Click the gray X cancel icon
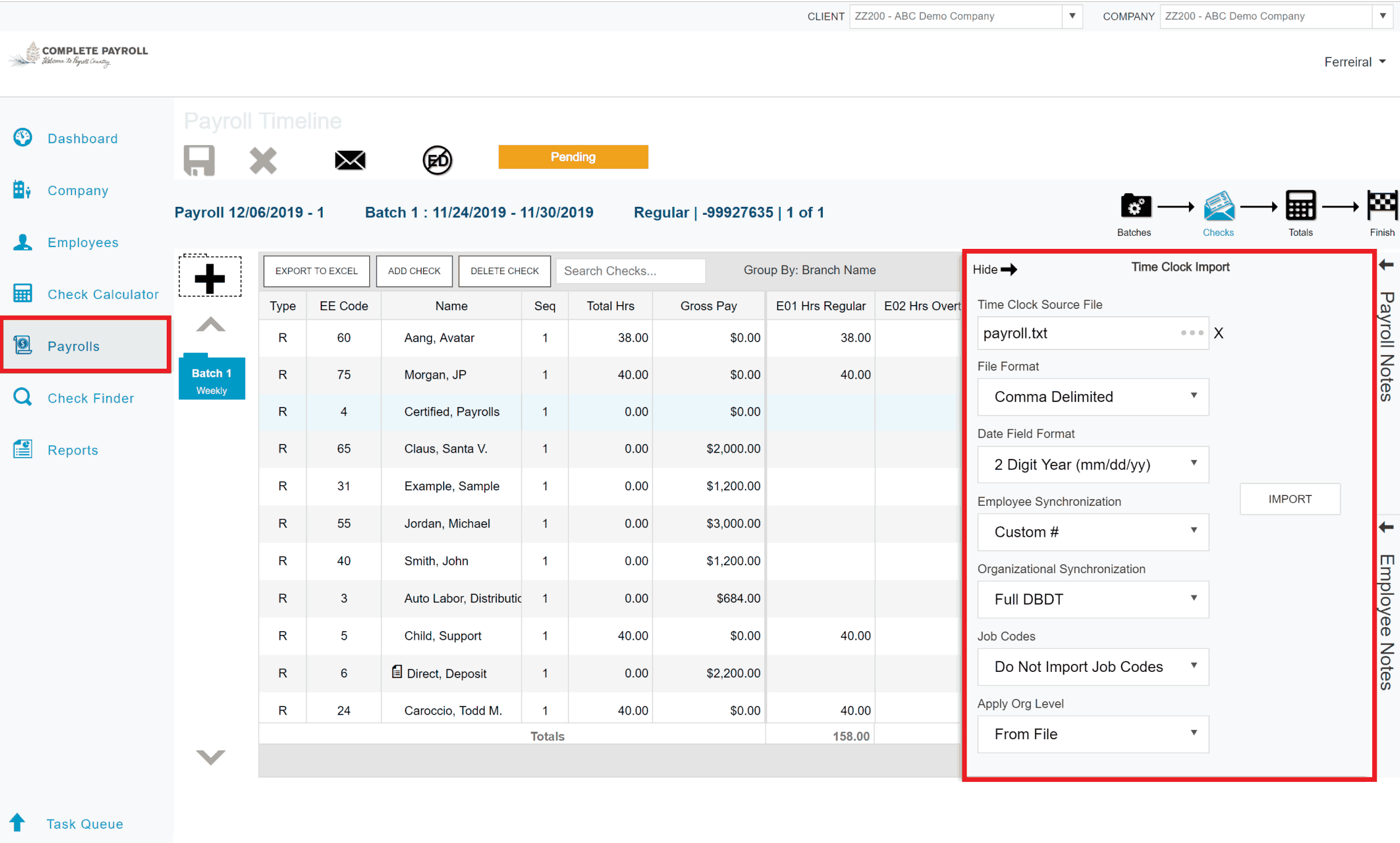Image resolution: width=1400 pixels, height=843 pixels. [x=263, y=161]
